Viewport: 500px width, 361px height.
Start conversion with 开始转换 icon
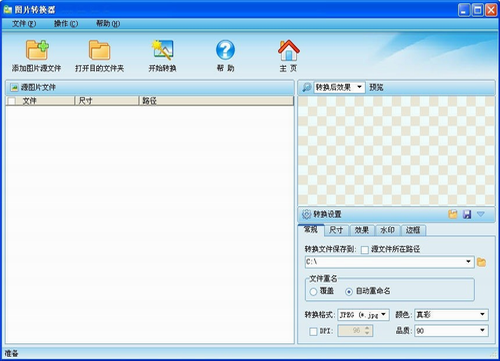[162, 50]
